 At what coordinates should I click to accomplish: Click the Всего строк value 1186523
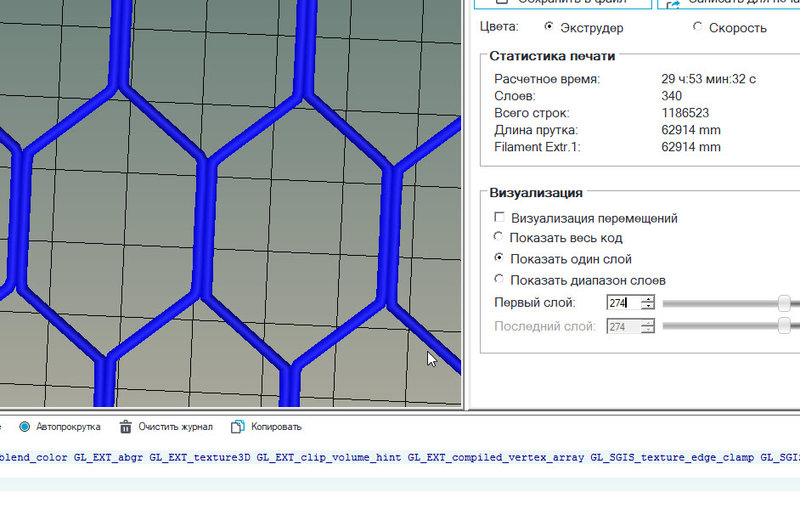[685, 113]
